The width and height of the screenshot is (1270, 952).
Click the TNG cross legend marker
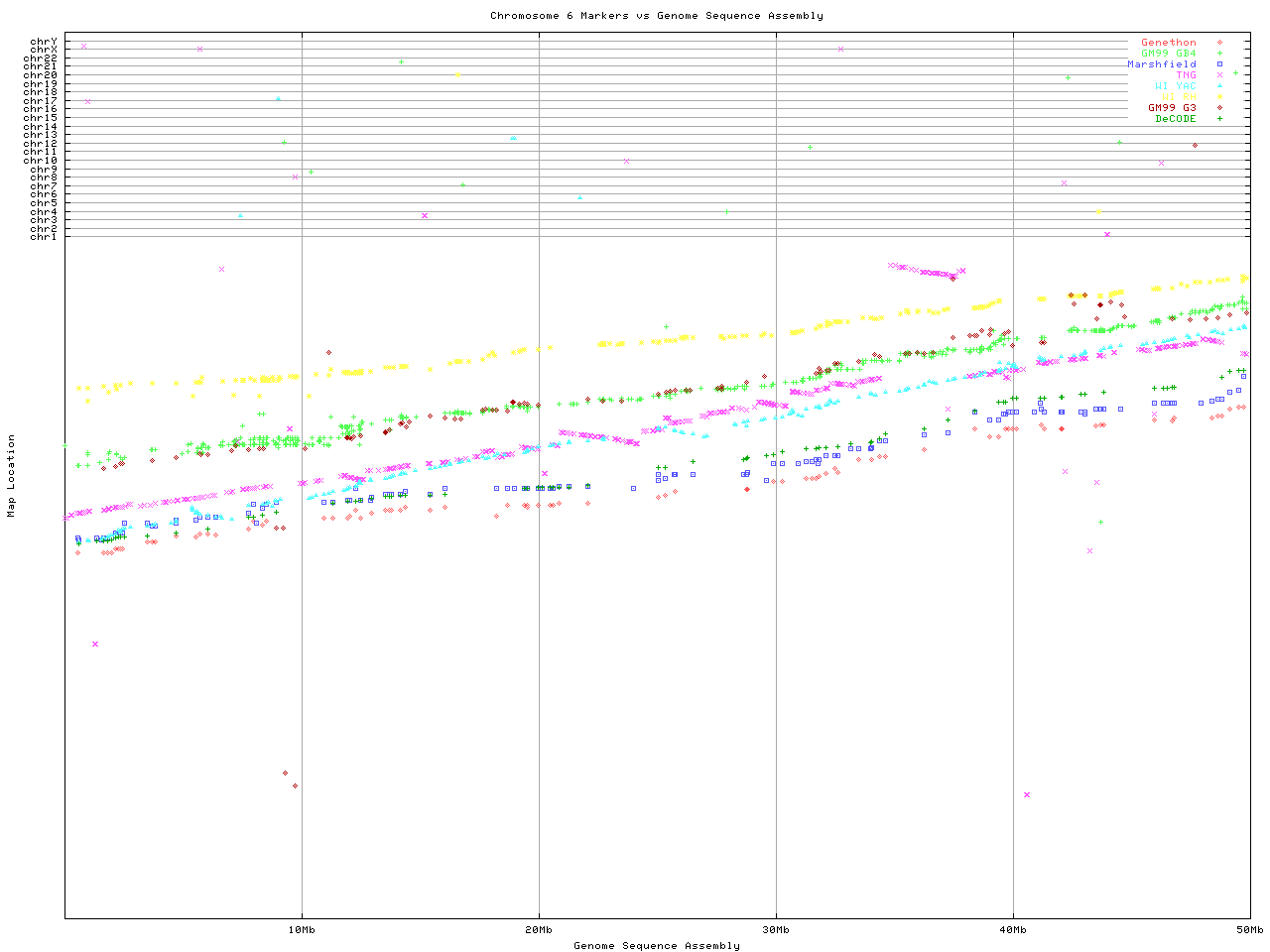click(1219, 75)
